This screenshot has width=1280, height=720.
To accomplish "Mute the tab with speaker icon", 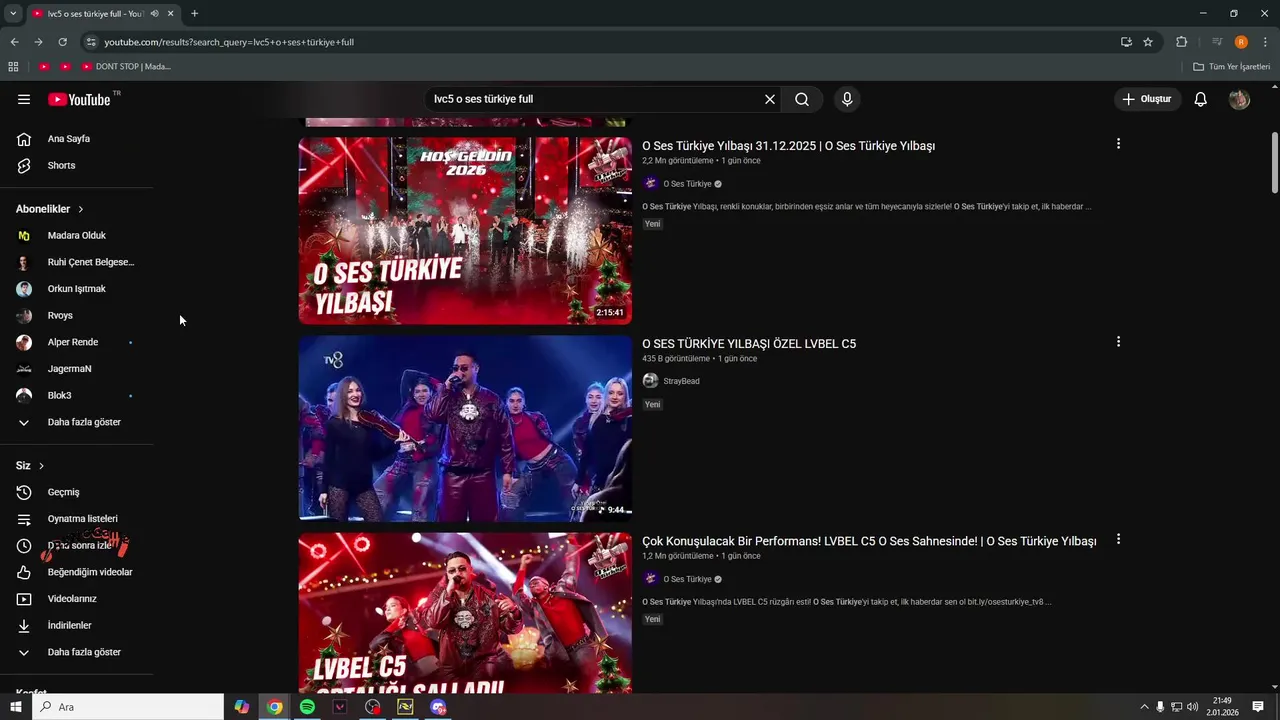I will [x=154, y=13].
